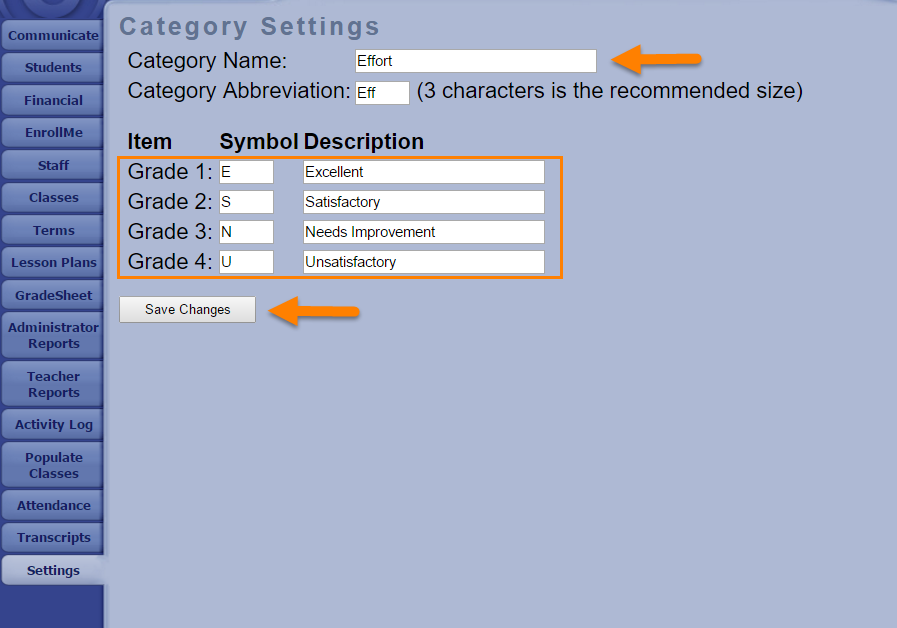The width and height of the screenshot is (897, 628).
Task: Open Administrator Reports
Action: click(x=53, y=335)
